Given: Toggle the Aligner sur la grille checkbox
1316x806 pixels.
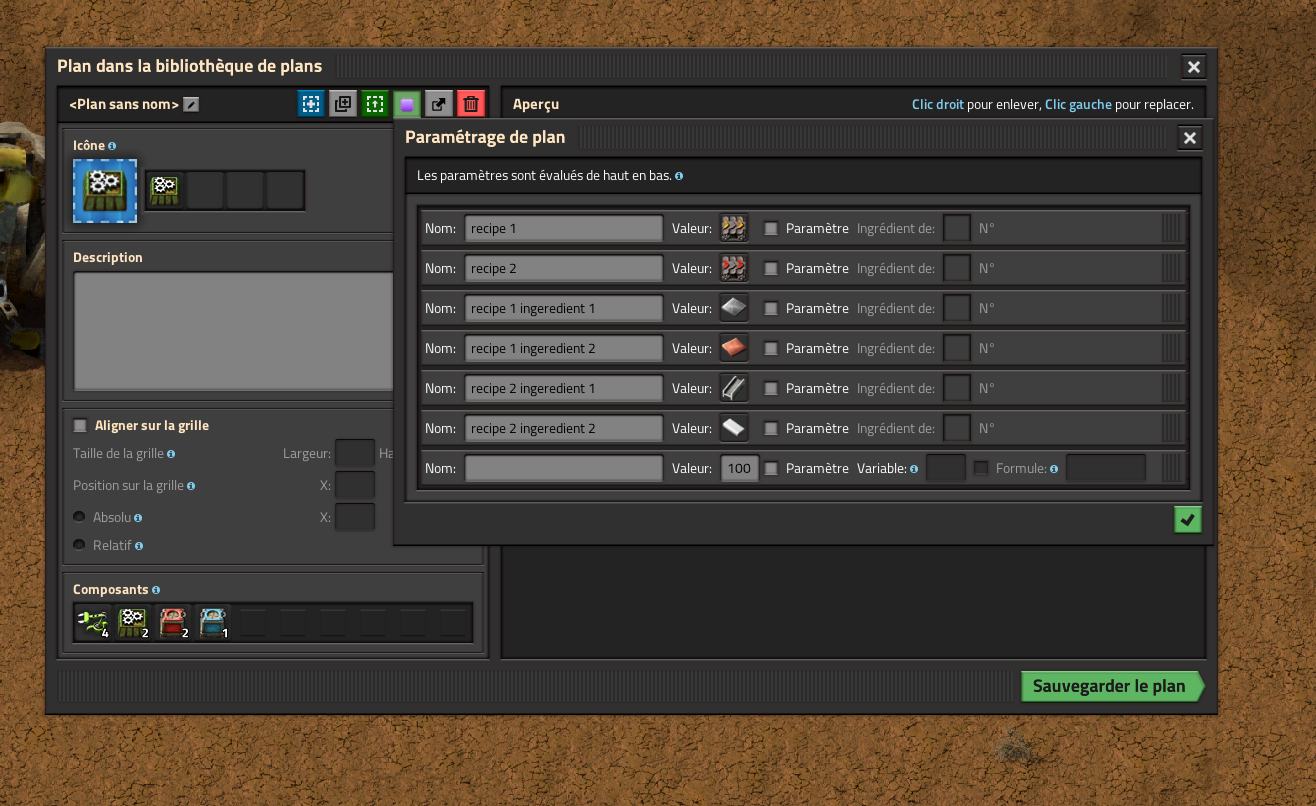Looking at the screenshot, I should click(x=81, y=426).
